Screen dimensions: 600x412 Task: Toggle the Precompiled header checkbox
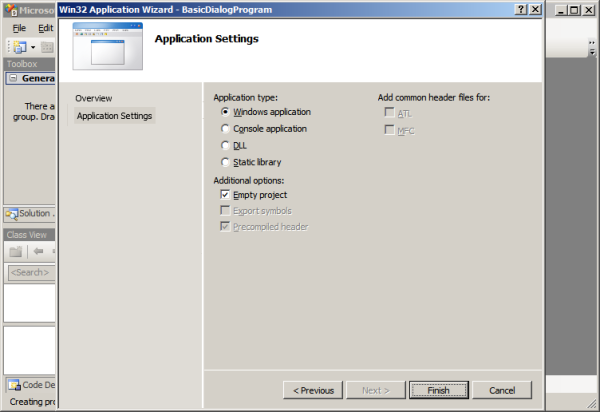(x=225, y=227)
